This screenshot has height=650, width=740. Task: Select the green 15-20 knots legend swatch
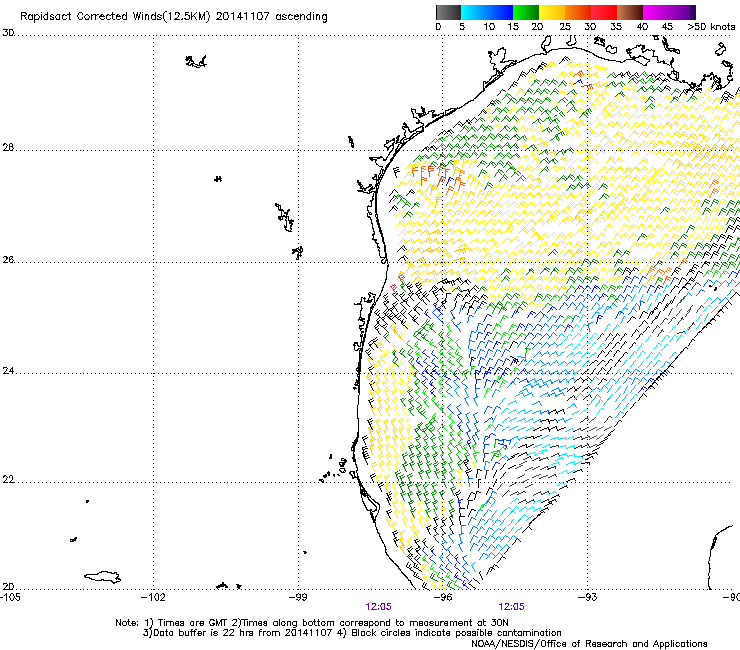pyautogui.click(x=526, y=12)
